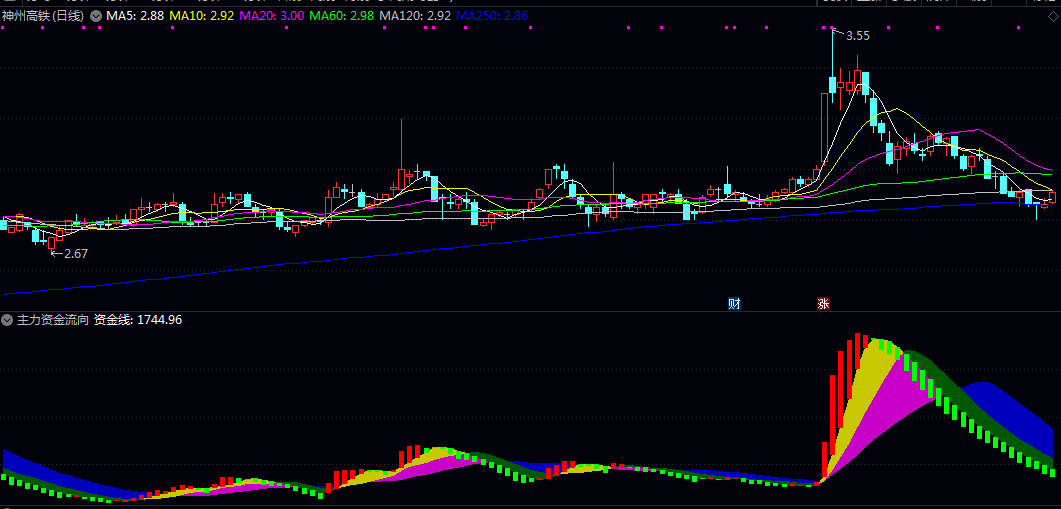Click the magenta info dot above 3.55 peak
This screenshot has height=509, width=1061.
[x=832, y=28]
